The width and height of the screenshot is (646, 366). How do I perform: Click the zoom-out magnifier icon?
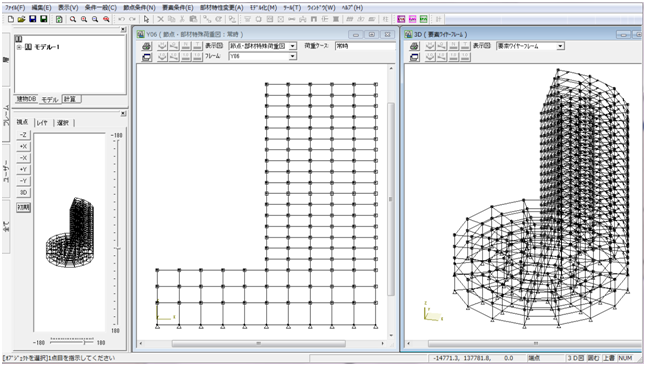coord(95,19)
